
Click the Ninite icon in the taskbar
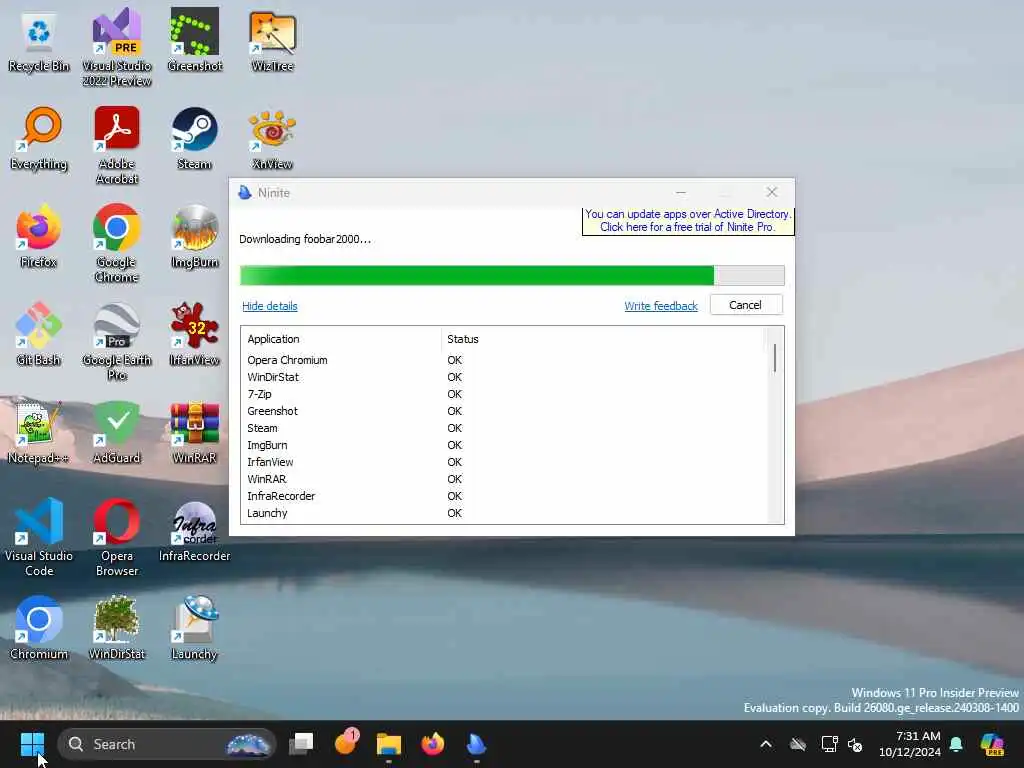point(476,744)
